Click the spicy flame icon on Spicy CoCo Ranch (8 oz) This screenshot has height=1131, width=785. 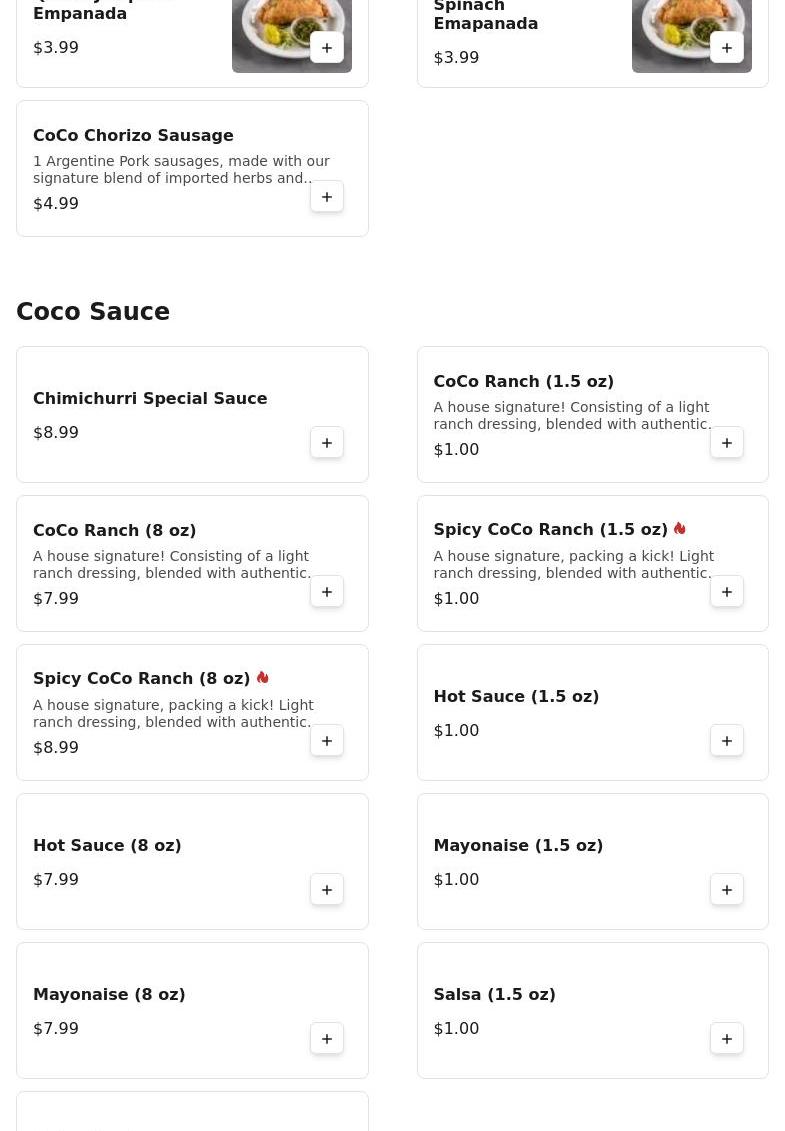[x=263, y=678]
